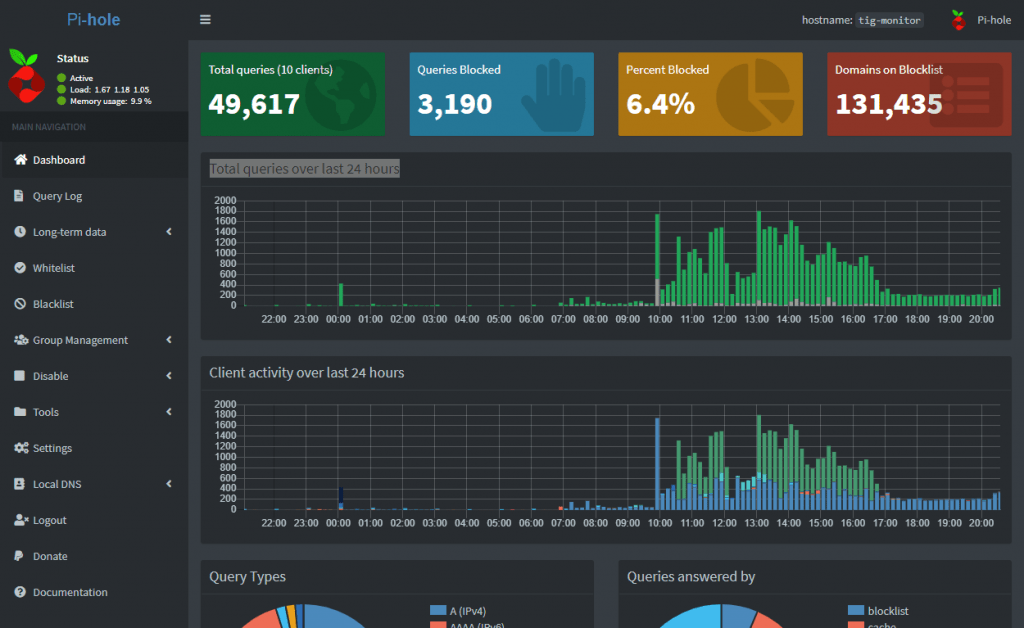This screenshot has height=628, width=1024.
Task: Open the Query Log menu item
Action: 94,196
